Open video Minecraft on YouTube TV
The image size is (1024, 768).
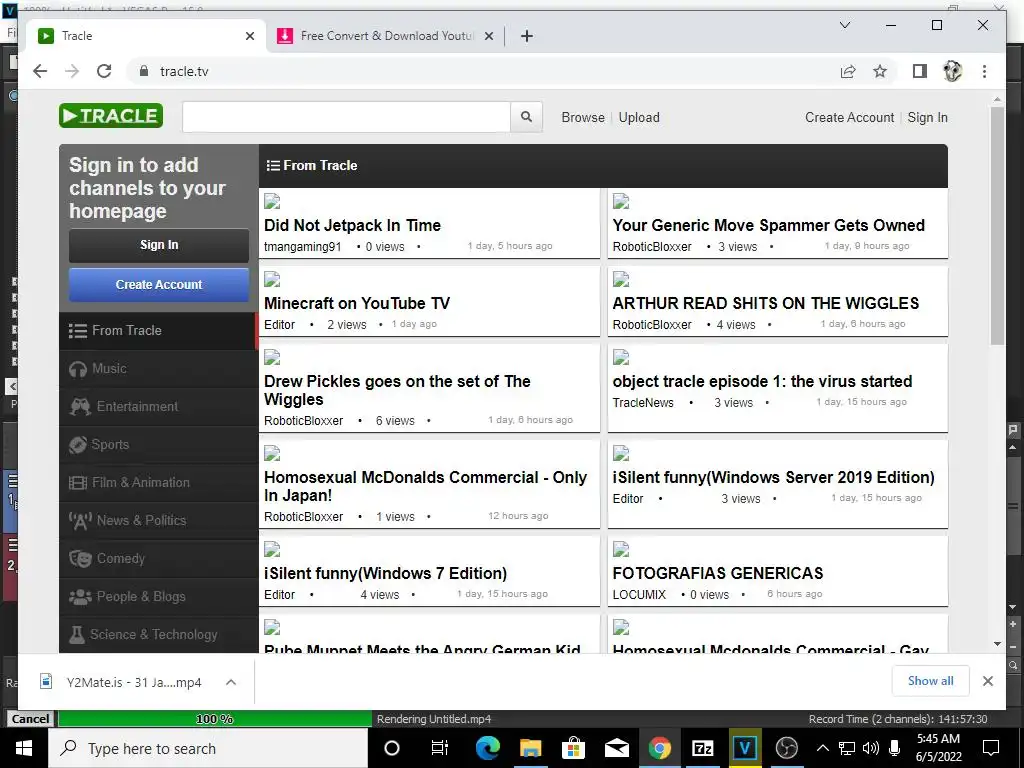coord(357,303)
